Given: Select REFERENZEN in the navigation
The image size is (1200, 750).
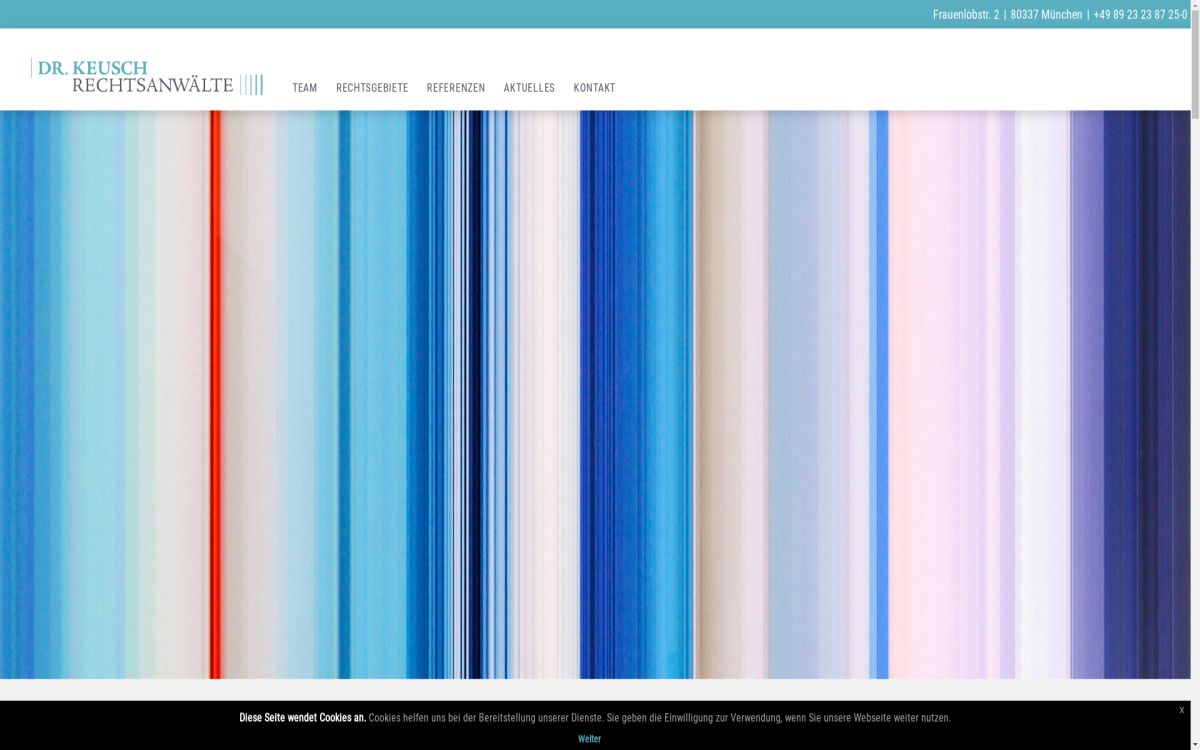Looking at the screenshot, I should [455, 88].
